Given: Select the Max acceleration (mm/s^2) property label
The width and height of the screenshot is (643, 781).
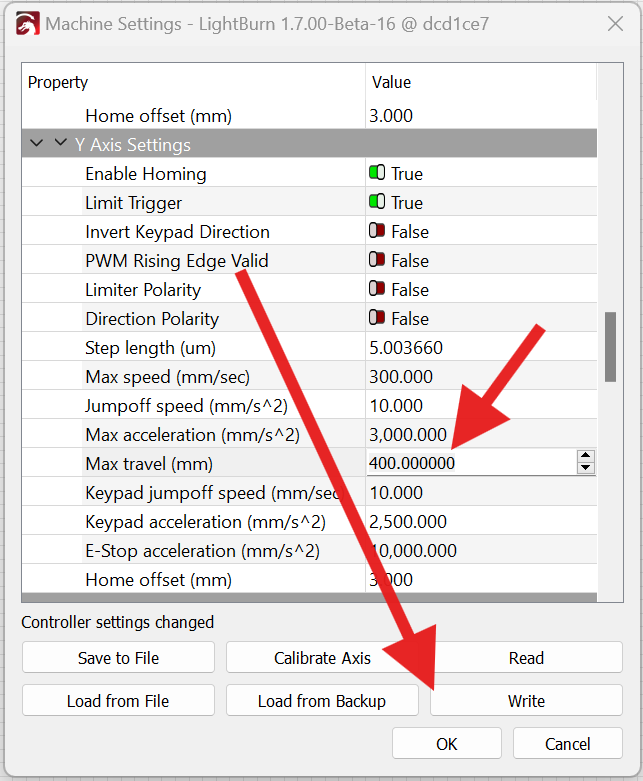Looking at the screenshot, I should point(192,434).
